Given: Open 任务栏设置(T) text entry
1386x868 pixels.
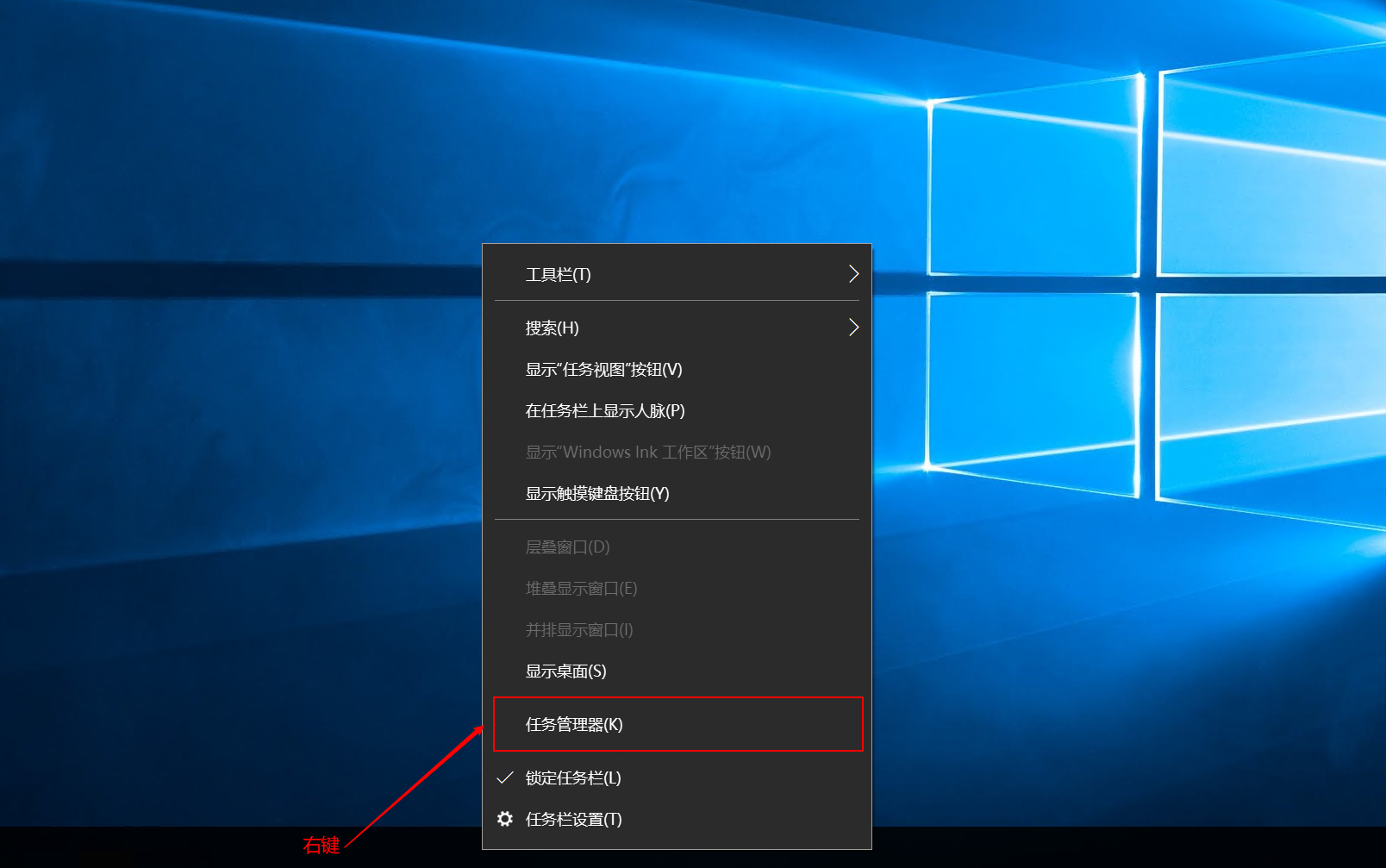Looking at the screenshot, I should [573, 820].
